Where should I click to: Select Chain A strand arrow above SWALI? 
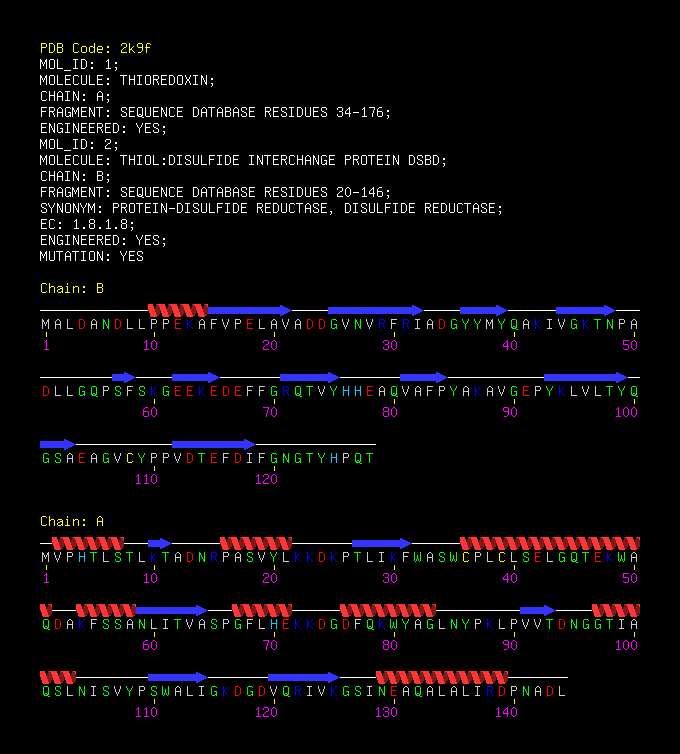177,678
